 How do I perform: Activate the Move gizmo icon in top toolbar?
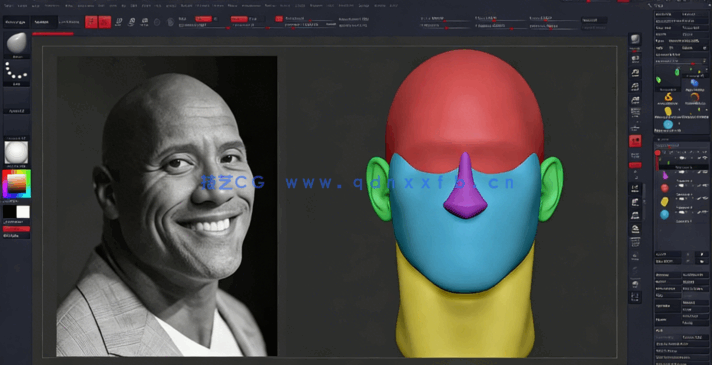click(x=119, y=22)
